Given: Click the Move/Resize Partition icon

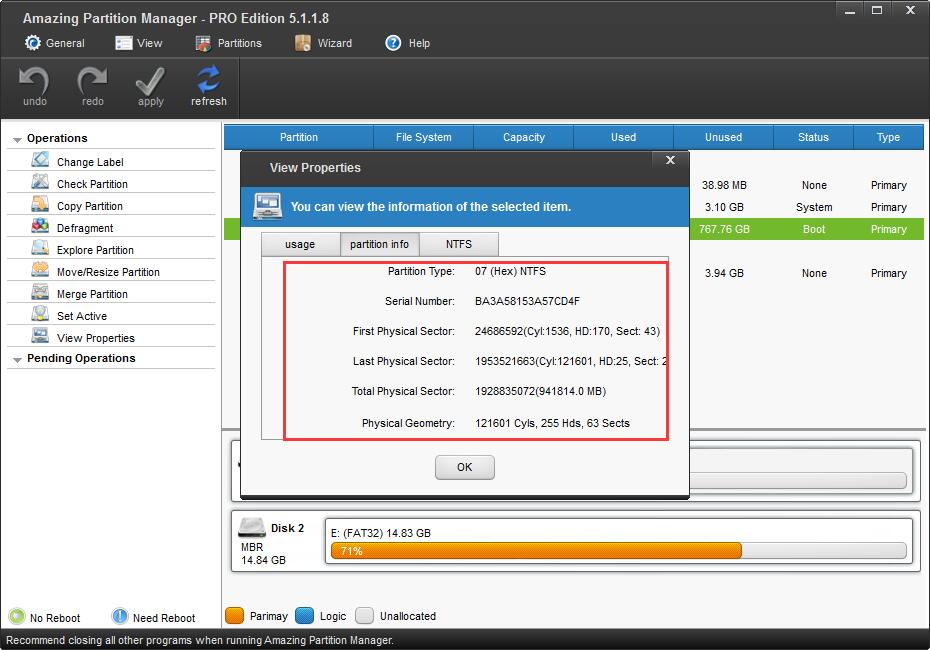Looking at the screenshot, I should 40,269.
